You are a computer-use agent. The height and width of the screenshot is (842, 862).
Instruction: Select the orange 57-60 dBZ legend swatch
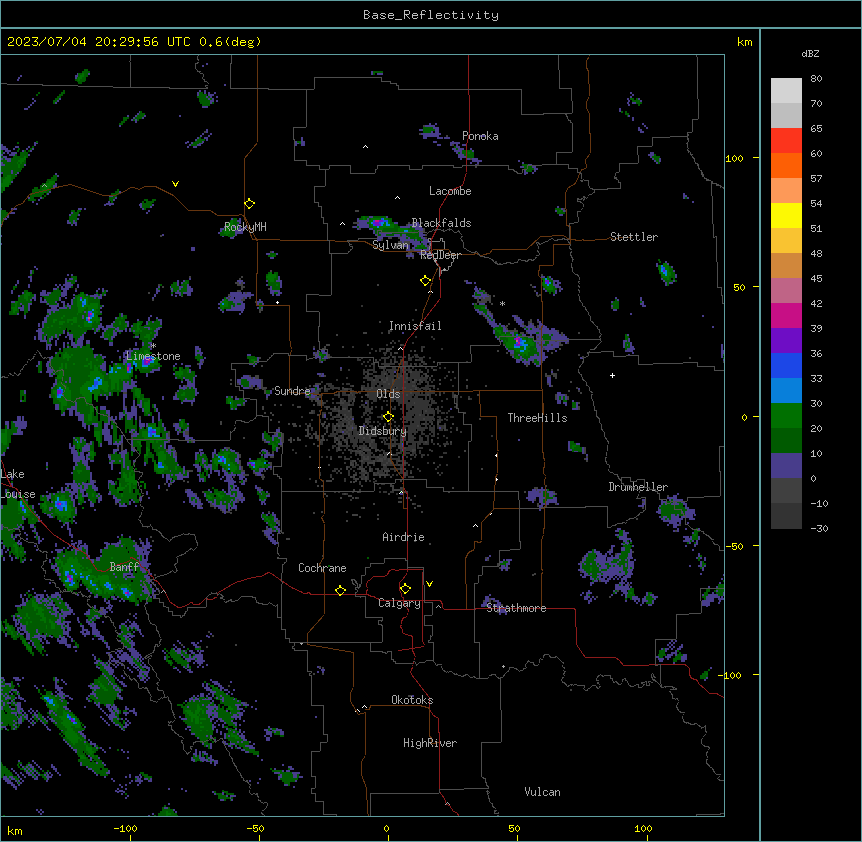786,165
